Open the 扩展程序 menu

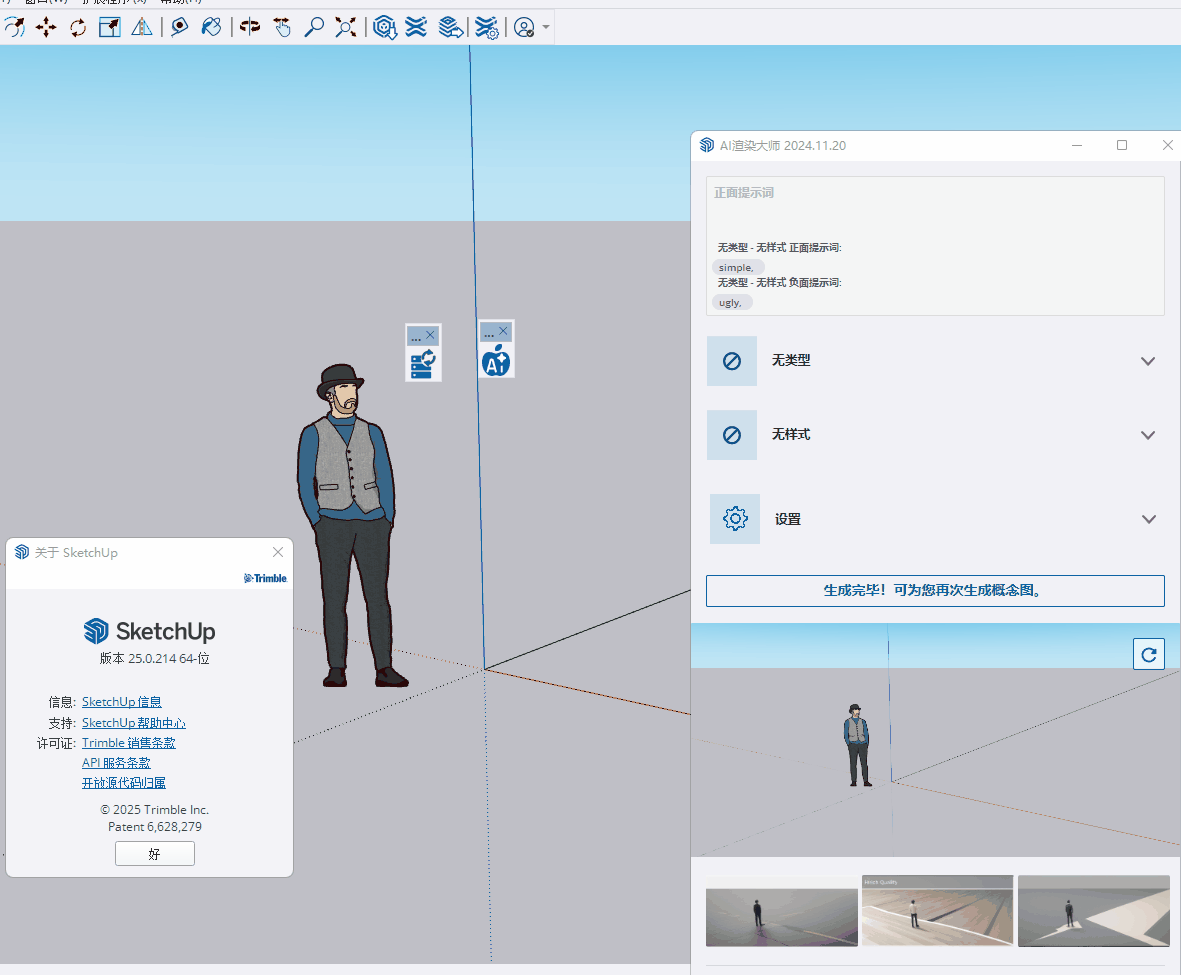coord(110,3)
